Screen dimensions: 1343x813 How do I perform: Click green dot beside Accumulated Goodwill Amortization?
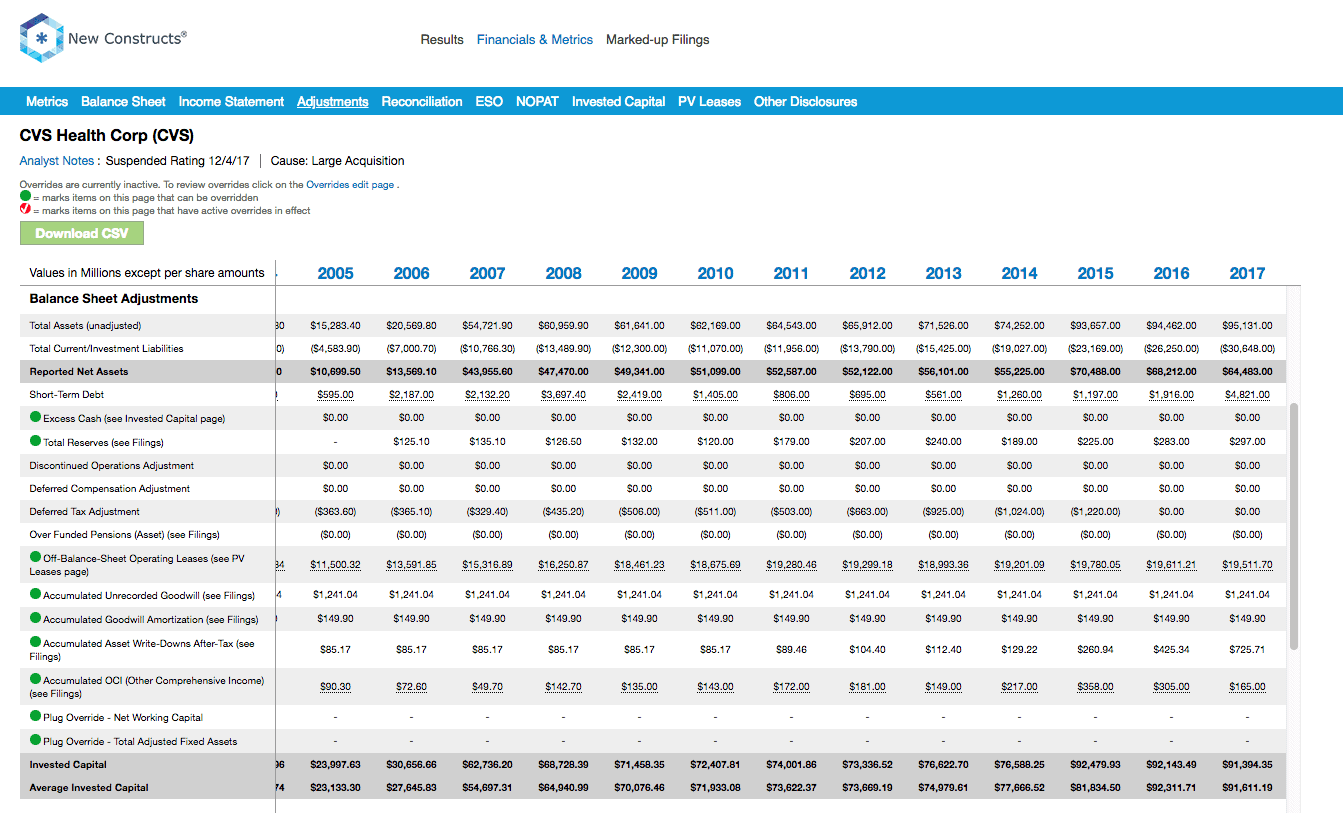click(36, 618)
